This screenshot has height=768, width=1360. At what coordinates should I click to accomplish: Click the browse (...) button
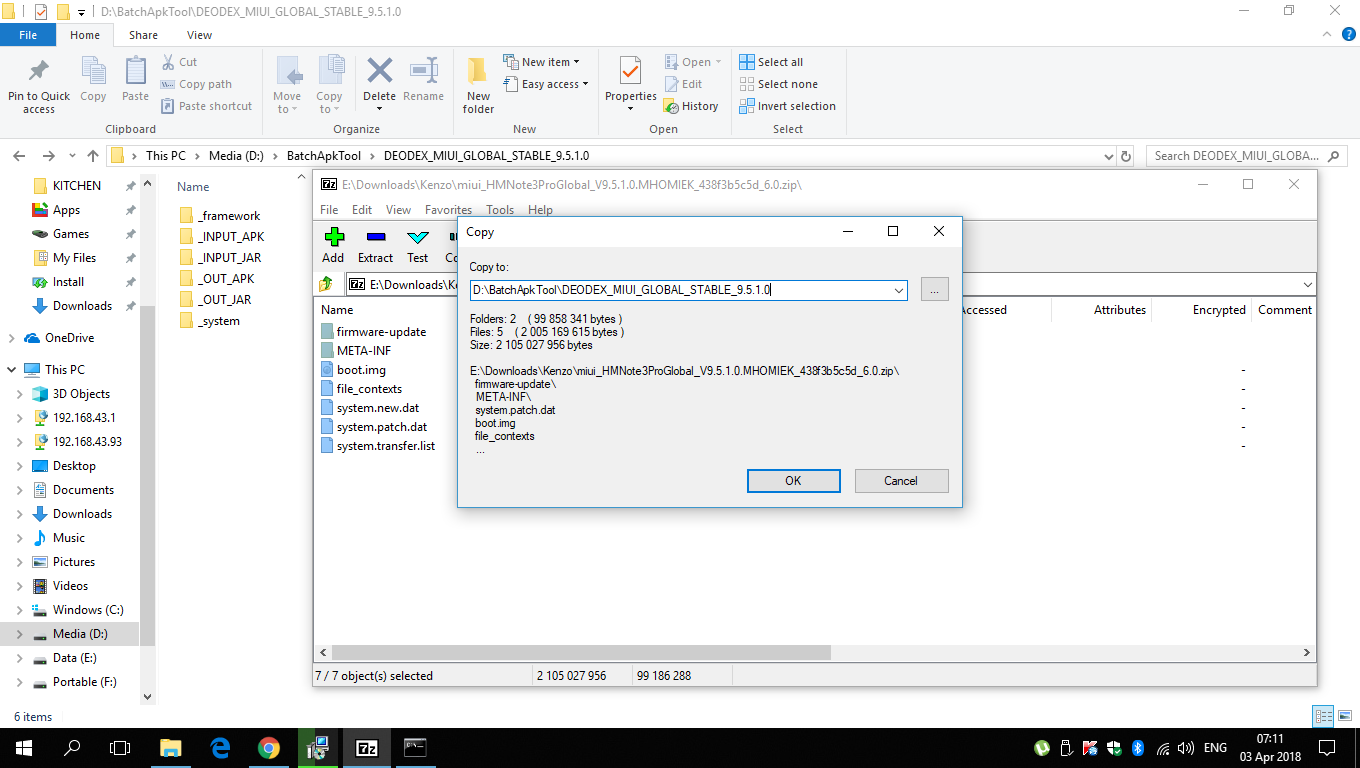click(x=934, y=290)
